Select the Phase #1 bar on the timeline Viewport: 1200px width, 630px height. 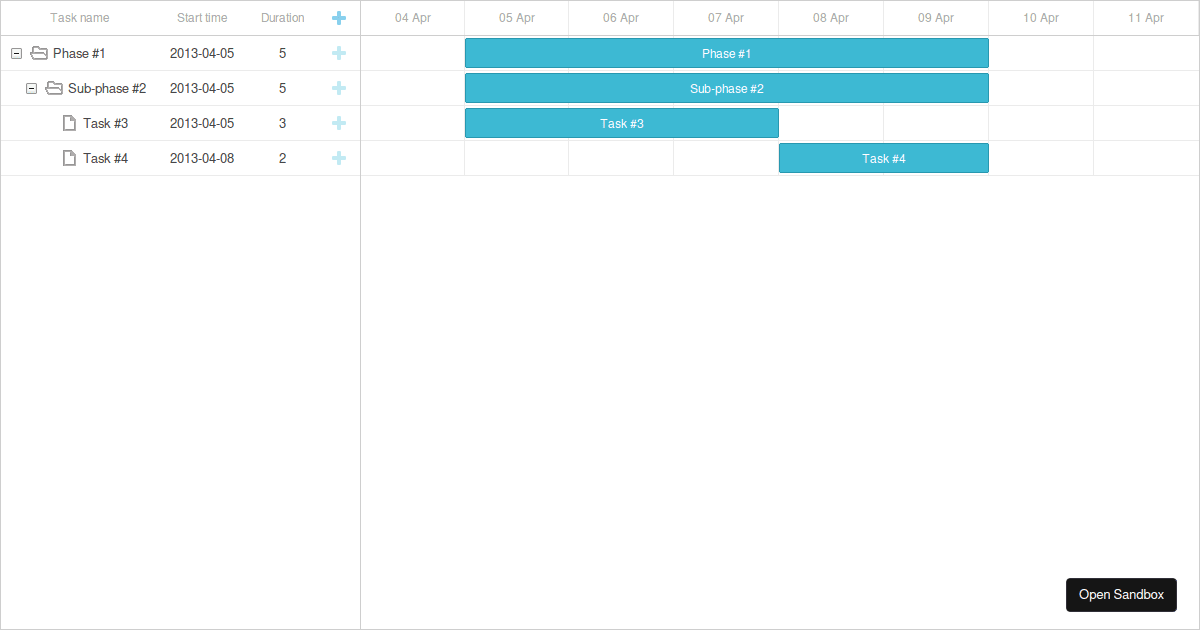click(x=727, y=53)
